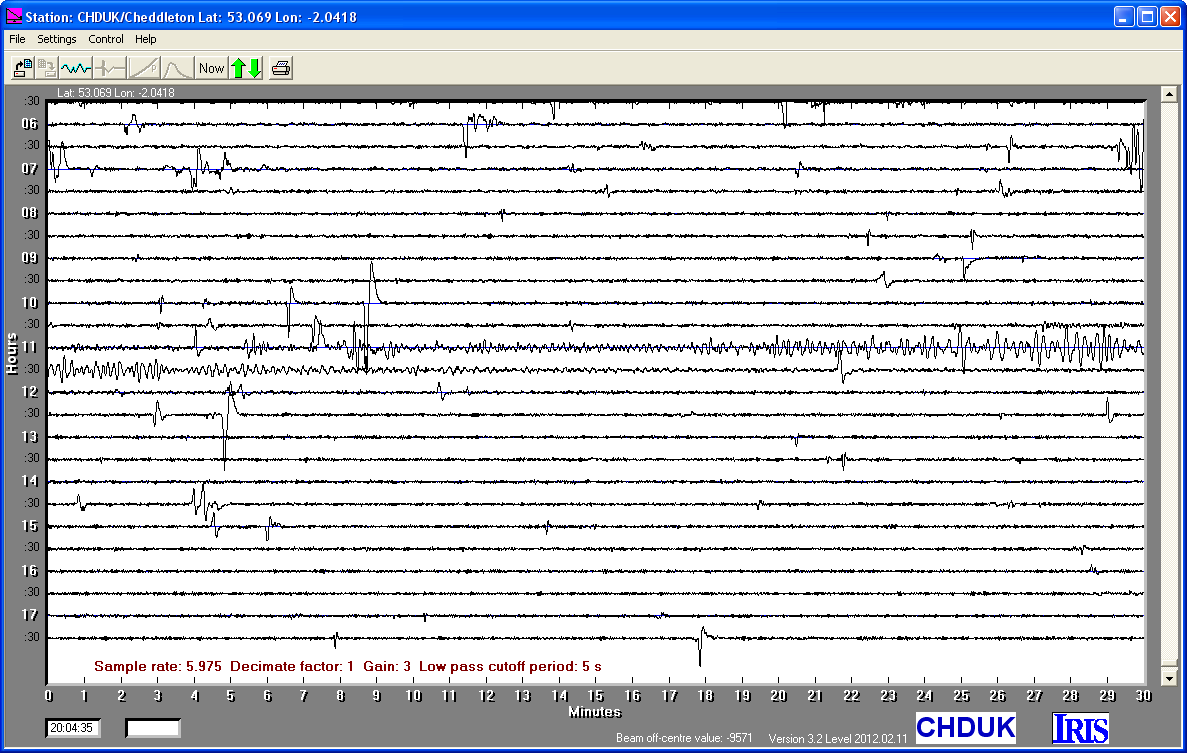Open the Help menu
Viewport: 1187px width, 753px height.
pyautogui.click(x=146, y=39)
